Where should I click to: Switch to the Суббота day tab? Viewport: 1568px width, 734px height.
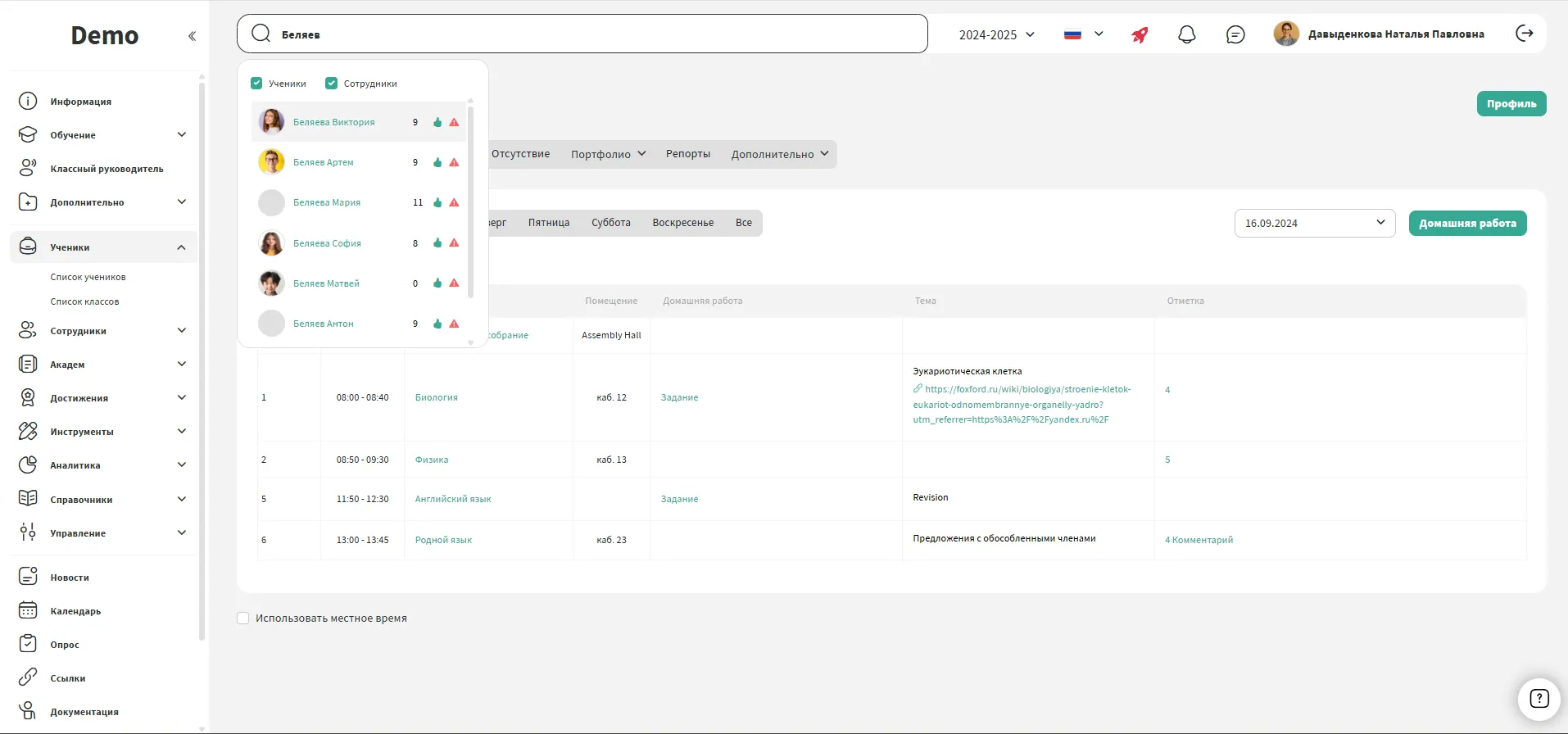(x=610, y=223)
